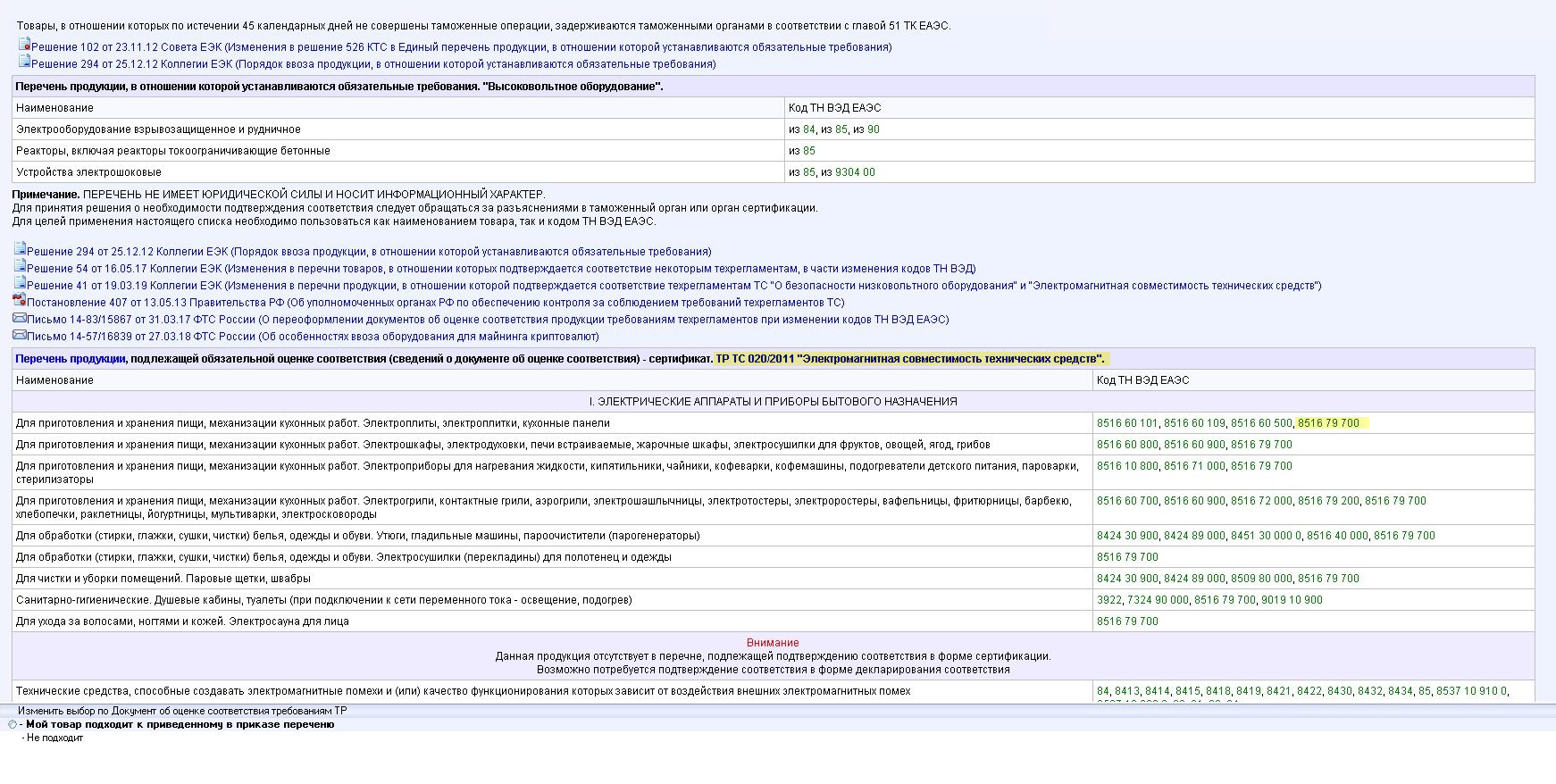Click blue 'Перечень продукции' link in certificate header
1556x784 pixels.
71,359
